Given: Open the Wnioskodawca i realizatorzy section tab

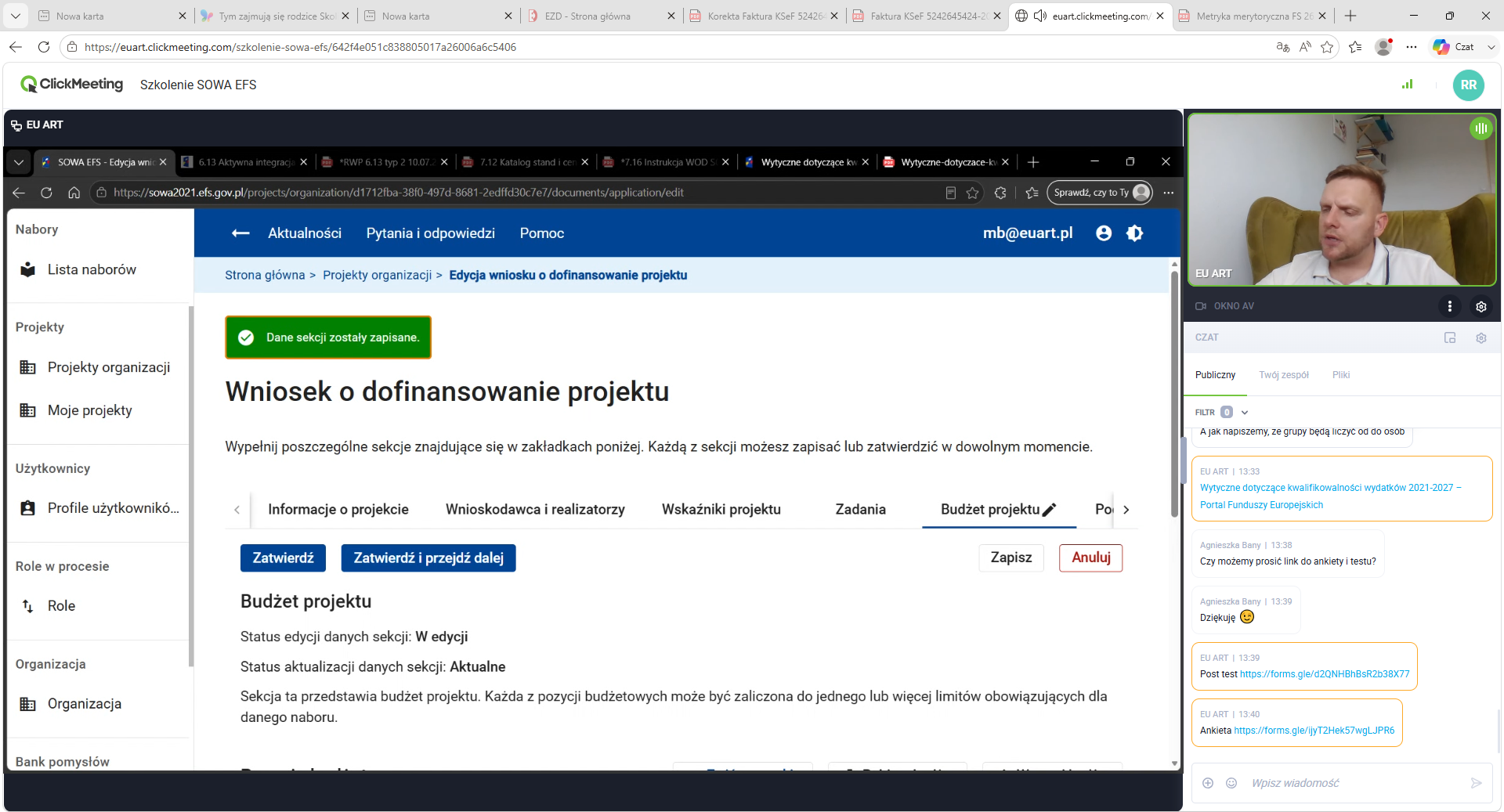Looking at the screenshot, I should pyautogui.click(x=535, y=510).
